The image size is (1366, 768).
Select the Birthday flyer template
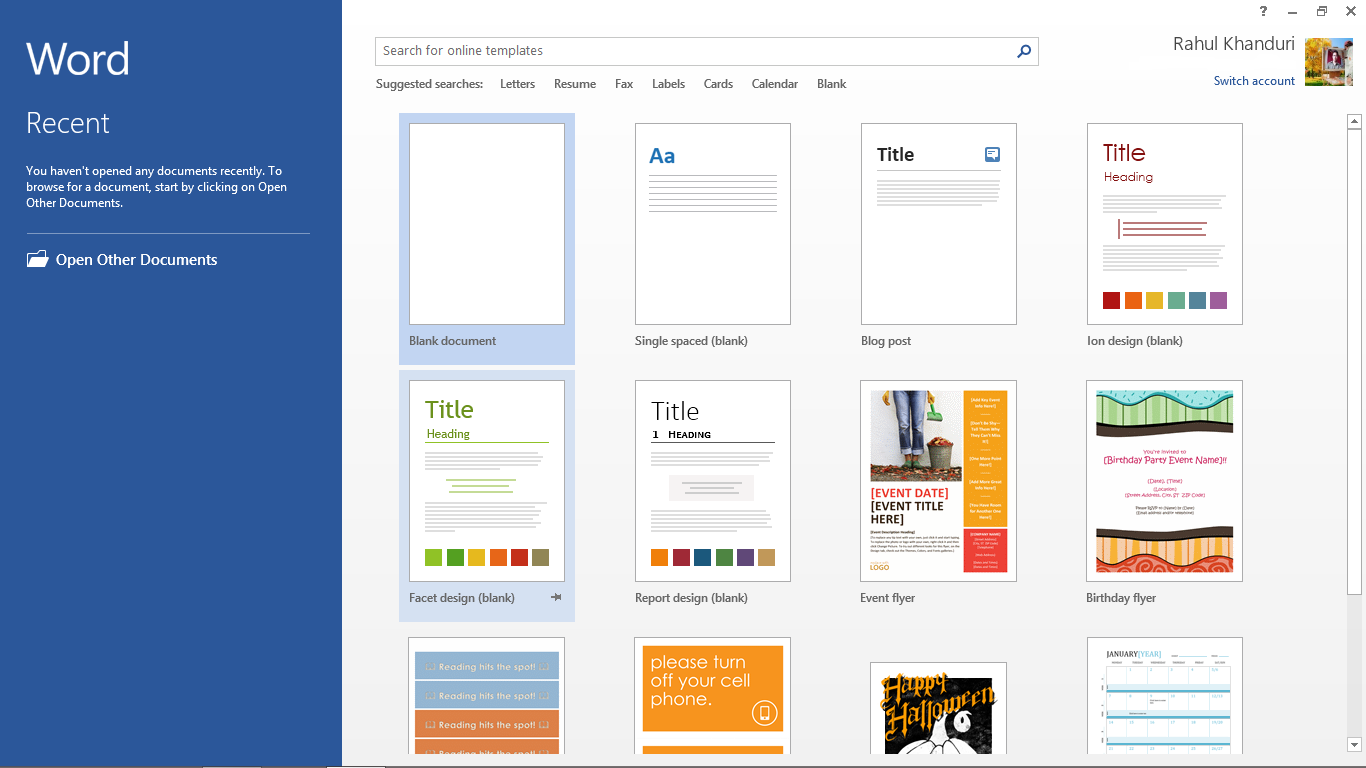click(1165, 481)
